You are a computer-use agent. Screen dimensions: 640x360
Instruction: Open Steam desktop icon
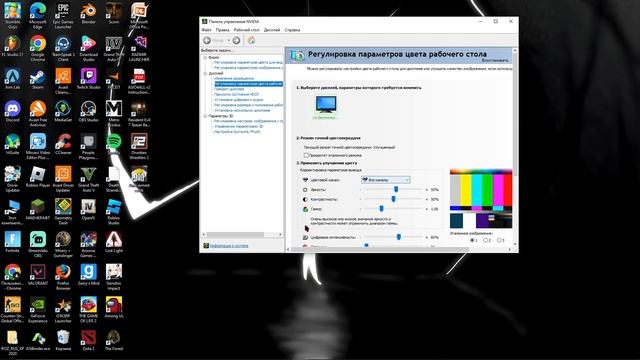(38, 79)
